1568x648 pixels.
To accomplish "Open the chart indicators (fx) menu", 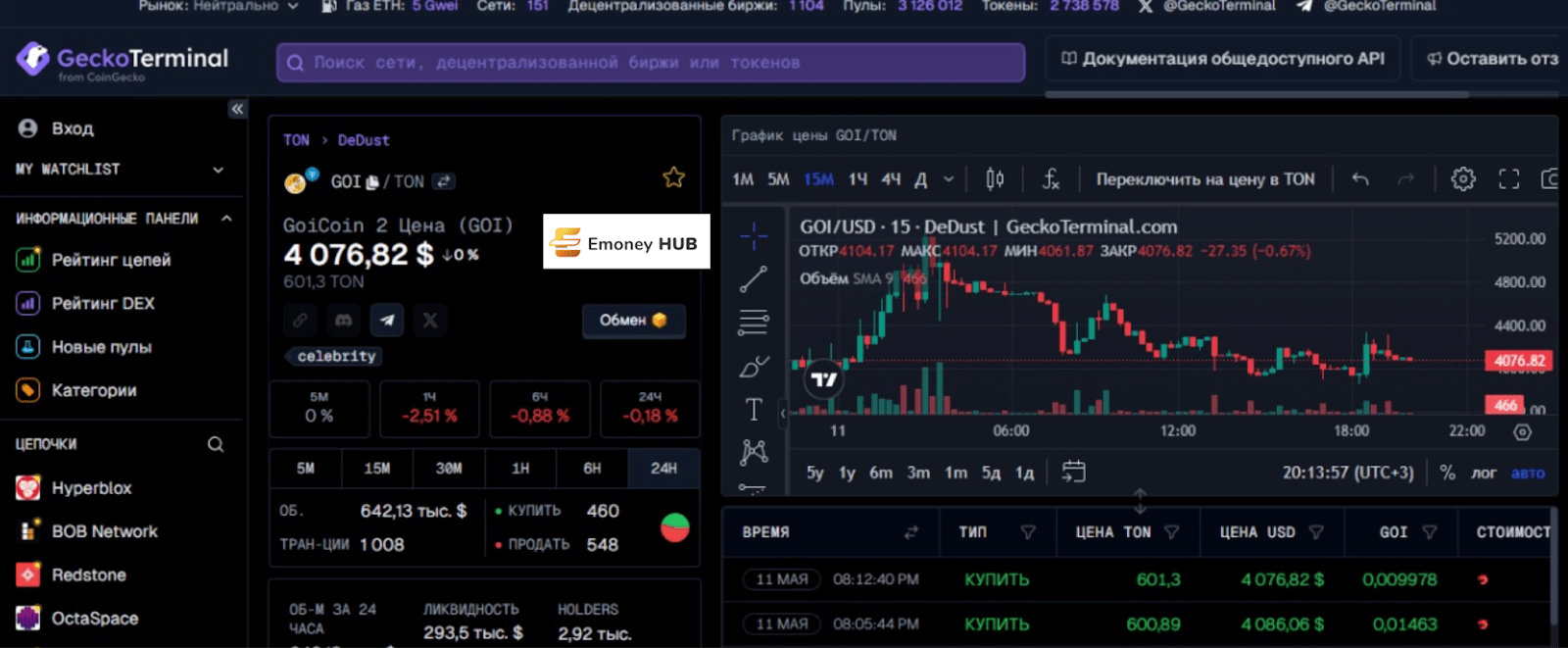I will [1051, 179].
